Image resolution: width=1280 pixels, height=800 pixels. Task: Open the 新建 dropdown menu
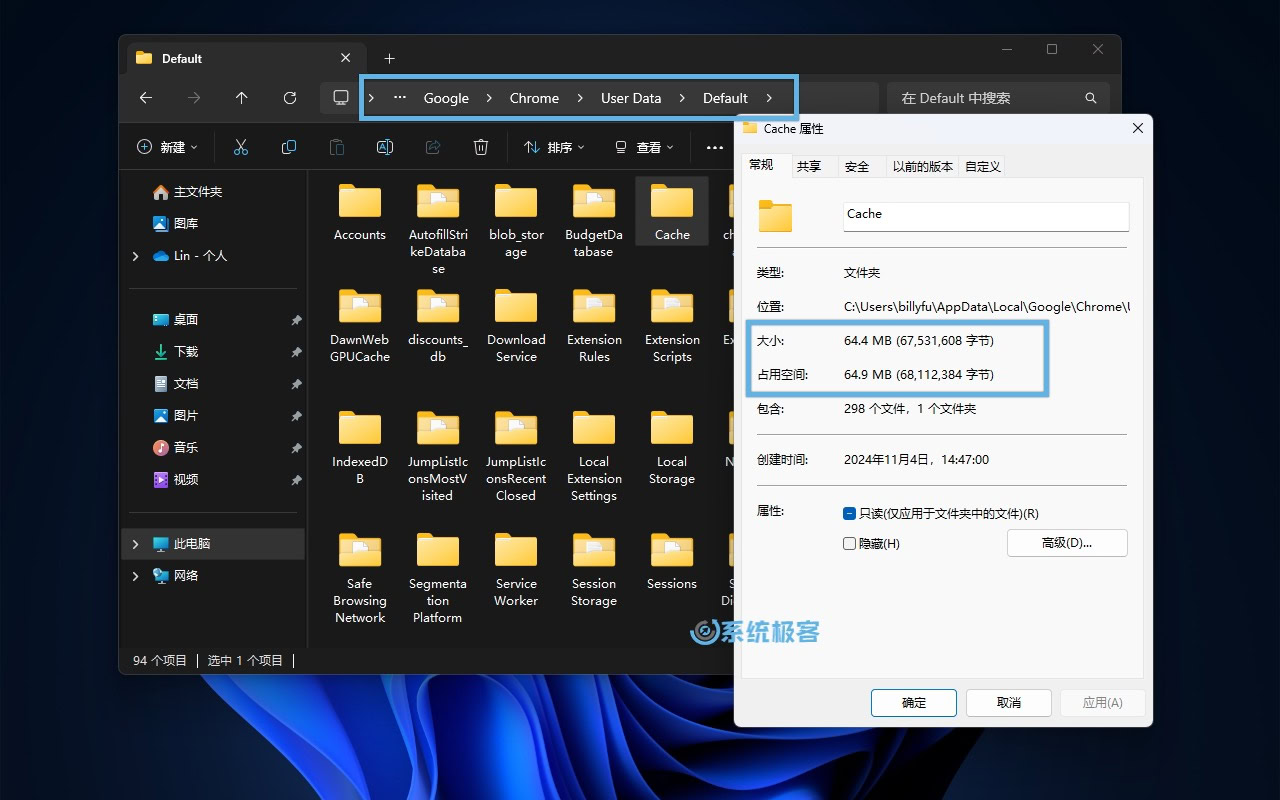[167, 147]
